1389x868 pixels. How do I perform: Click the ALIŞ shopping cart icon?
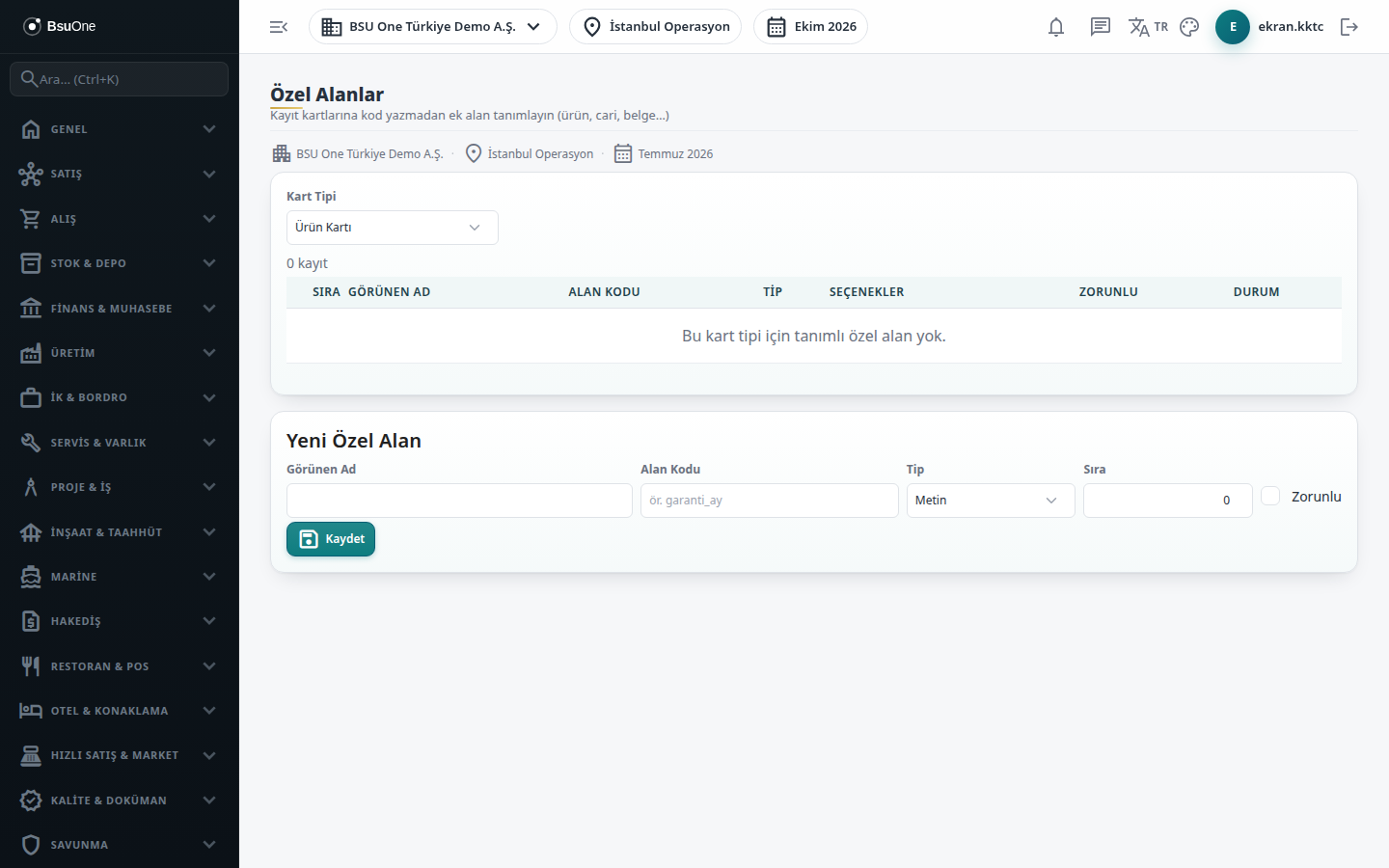(x=31, y=219)
